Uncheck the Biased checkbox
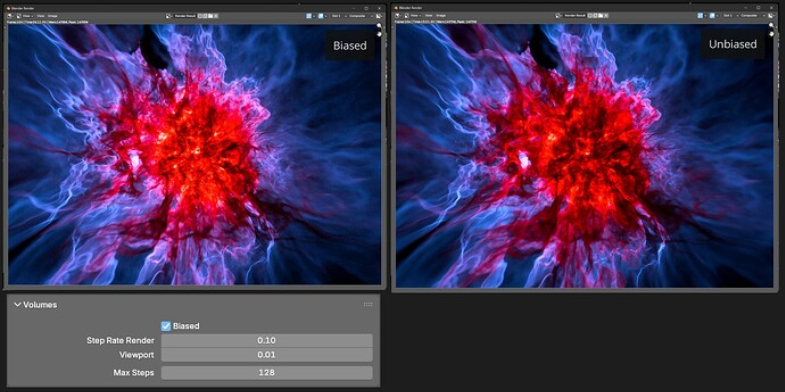785x392 pixels. pos(166,326)
